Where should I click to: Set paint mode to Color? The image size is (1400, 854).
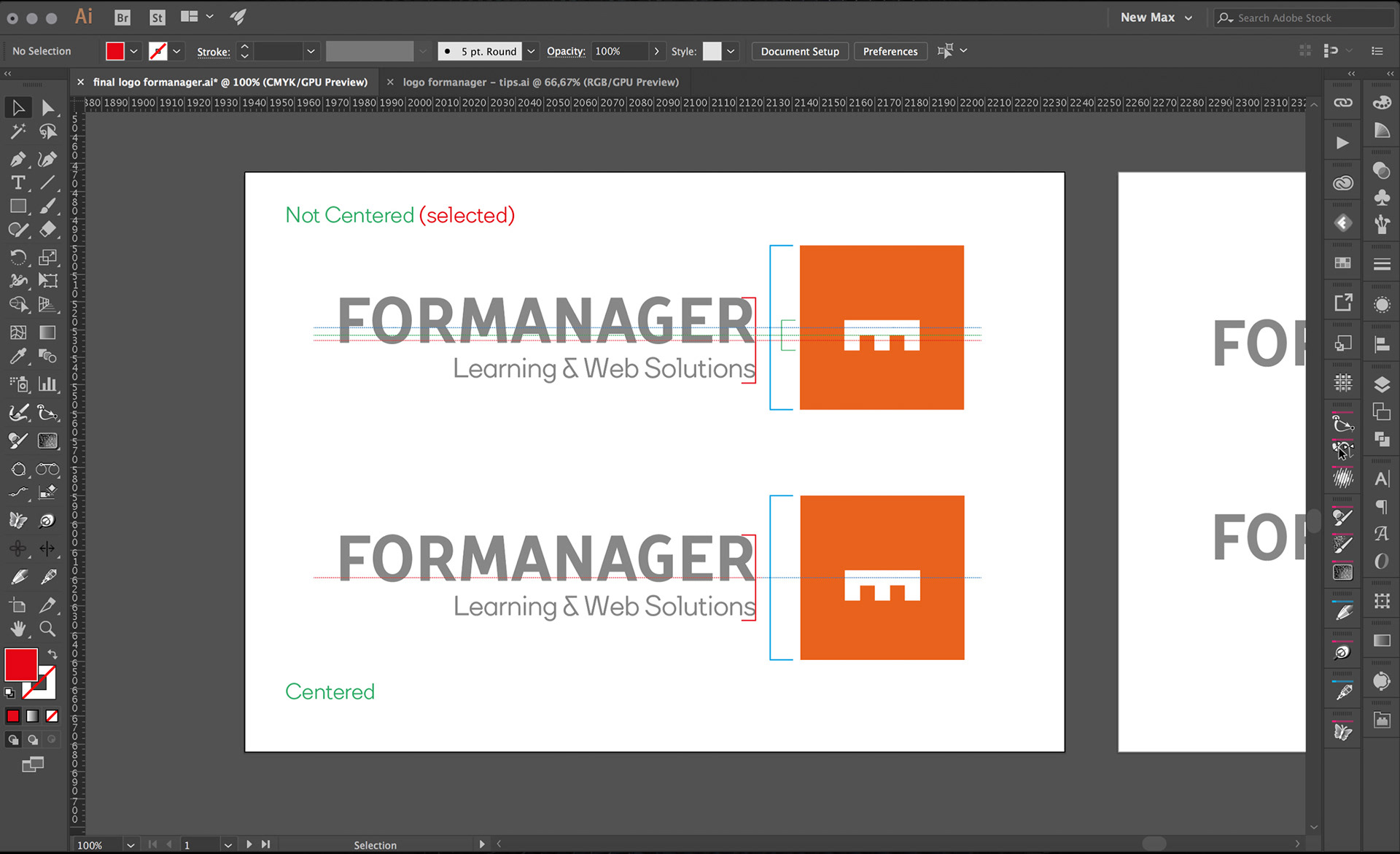tap(13, 716)
